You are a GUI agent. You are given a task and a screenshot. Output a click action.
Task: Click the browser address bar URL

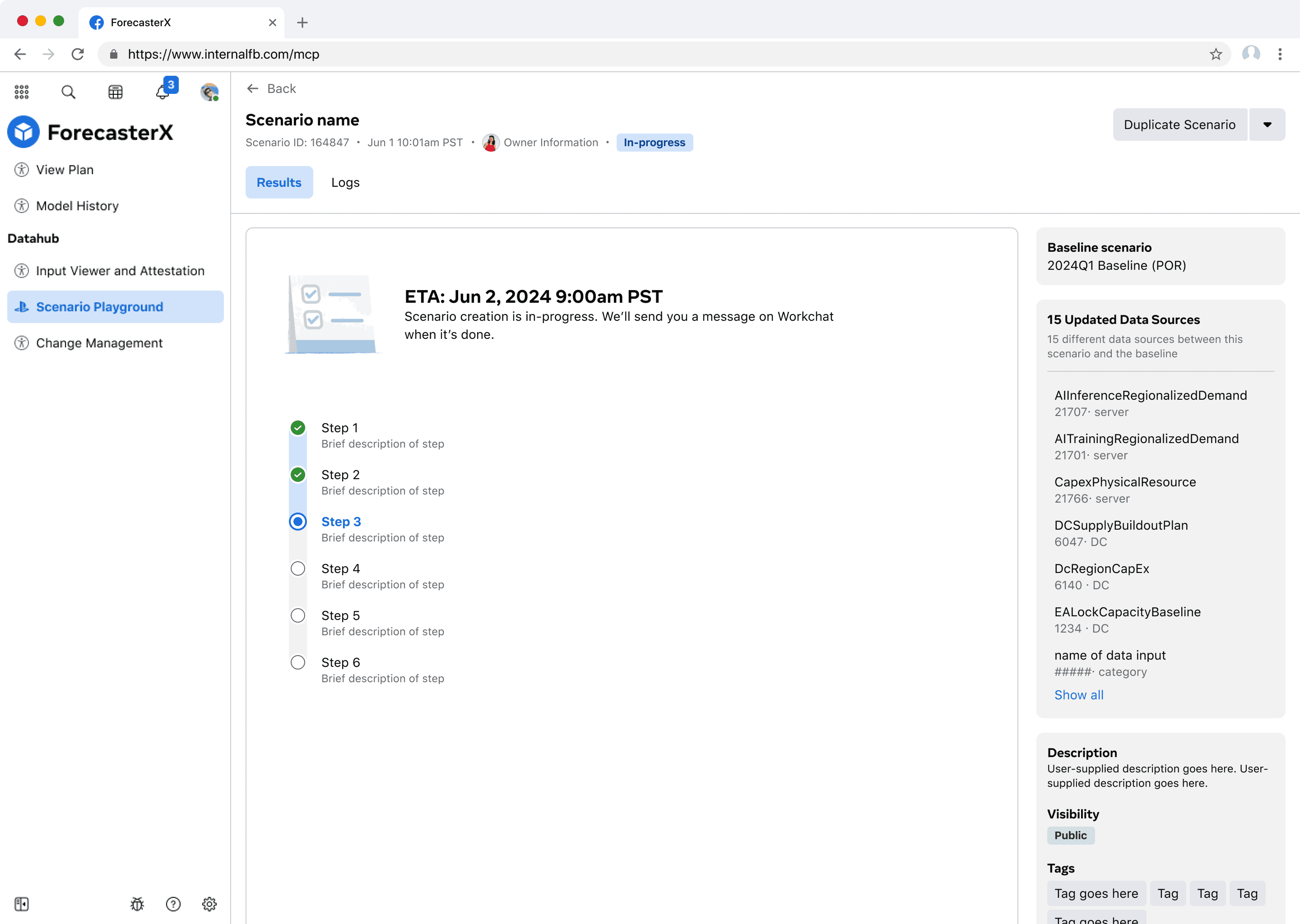pyautogui.click(x=223, y=54)
